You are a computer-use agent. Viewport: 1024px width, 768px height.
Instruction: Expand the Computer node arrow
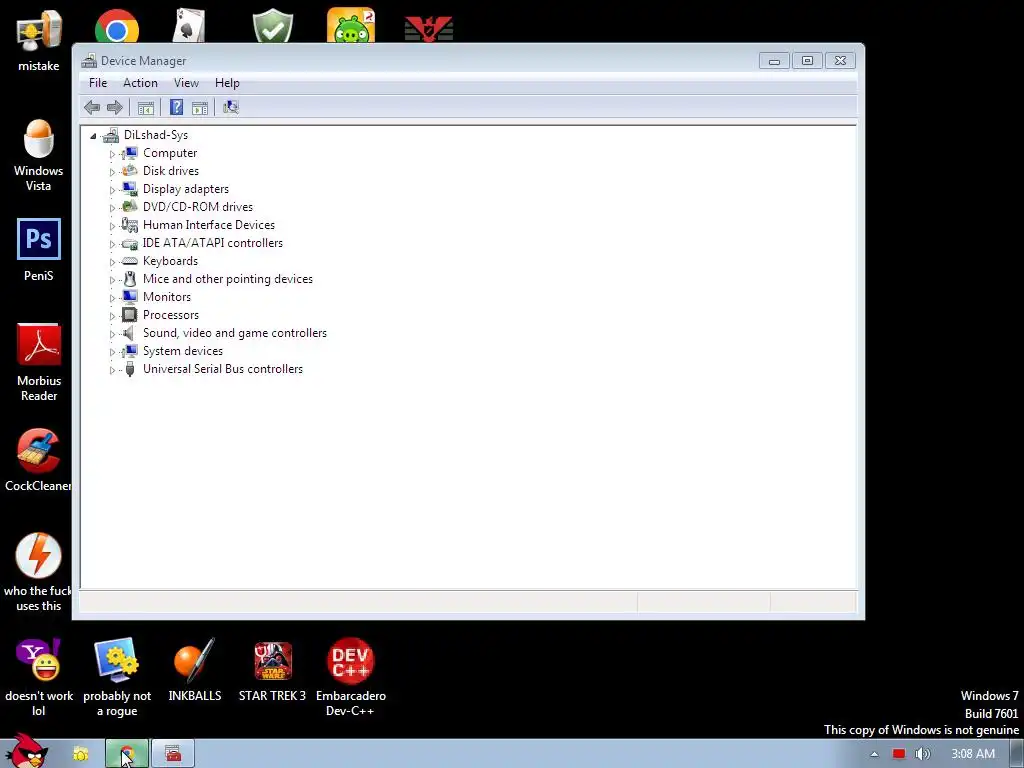coord(112,153)
